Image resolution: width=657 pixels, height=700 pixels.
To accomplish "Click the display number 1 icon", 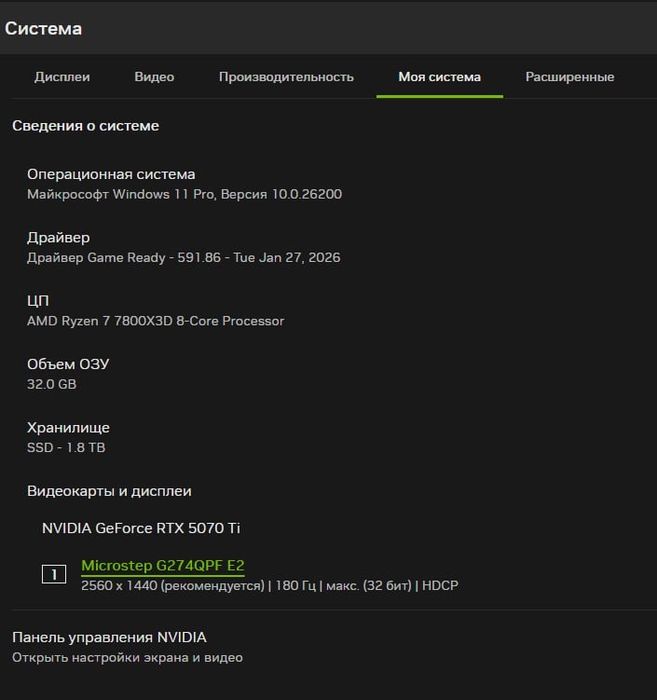I will coord(54,574).
